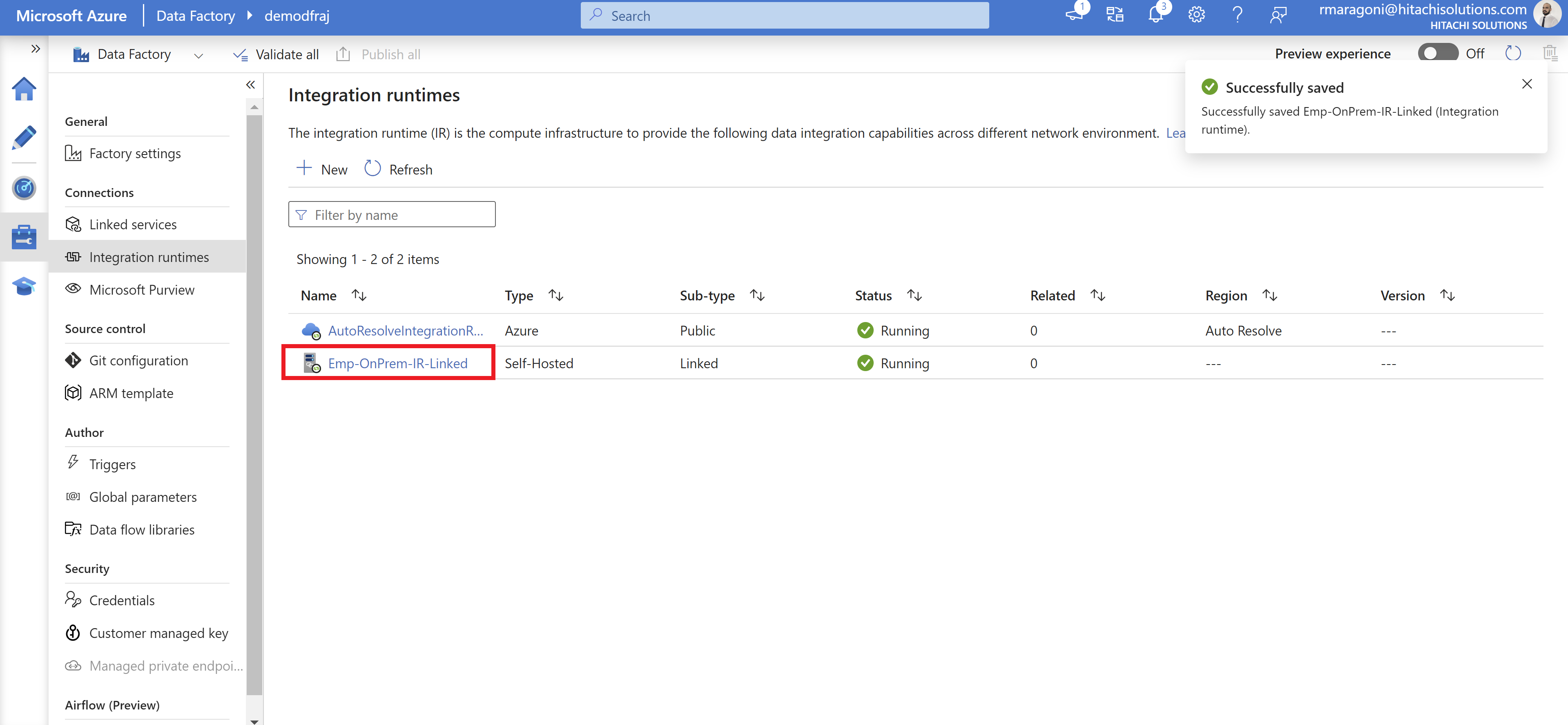
Task: Sort by Region column
Action: (x=1269, y=295)
